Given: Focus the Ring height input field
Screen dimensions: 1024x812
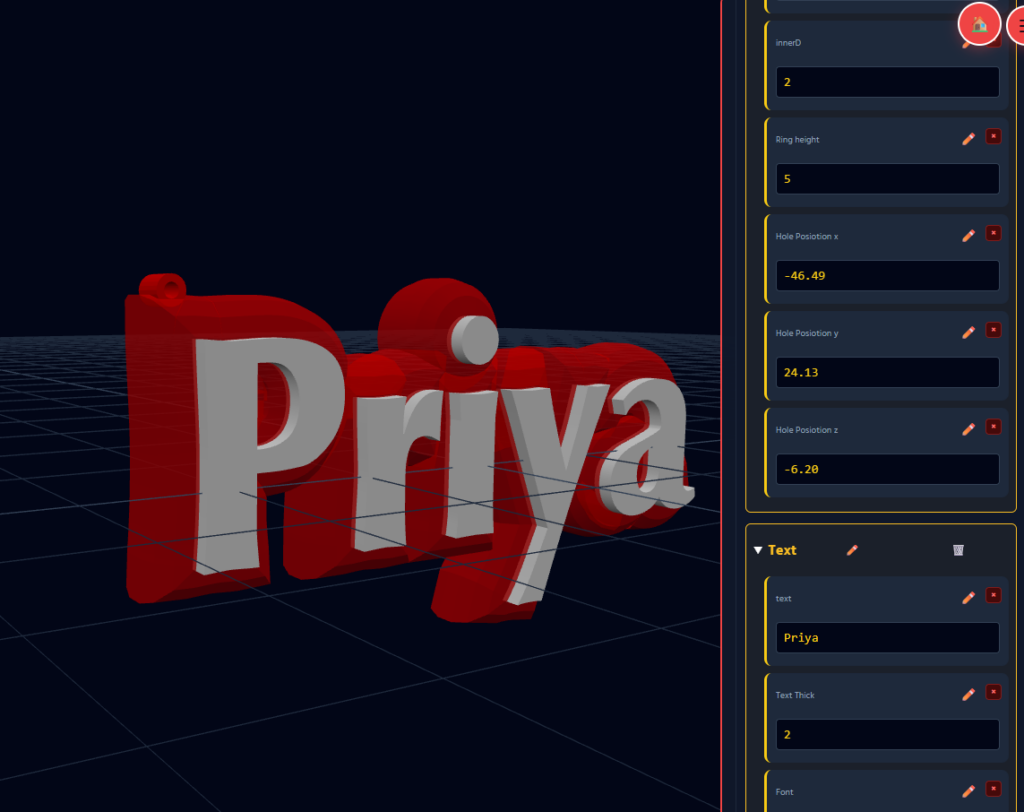Looking at the screenshot, I should [887, 179].
